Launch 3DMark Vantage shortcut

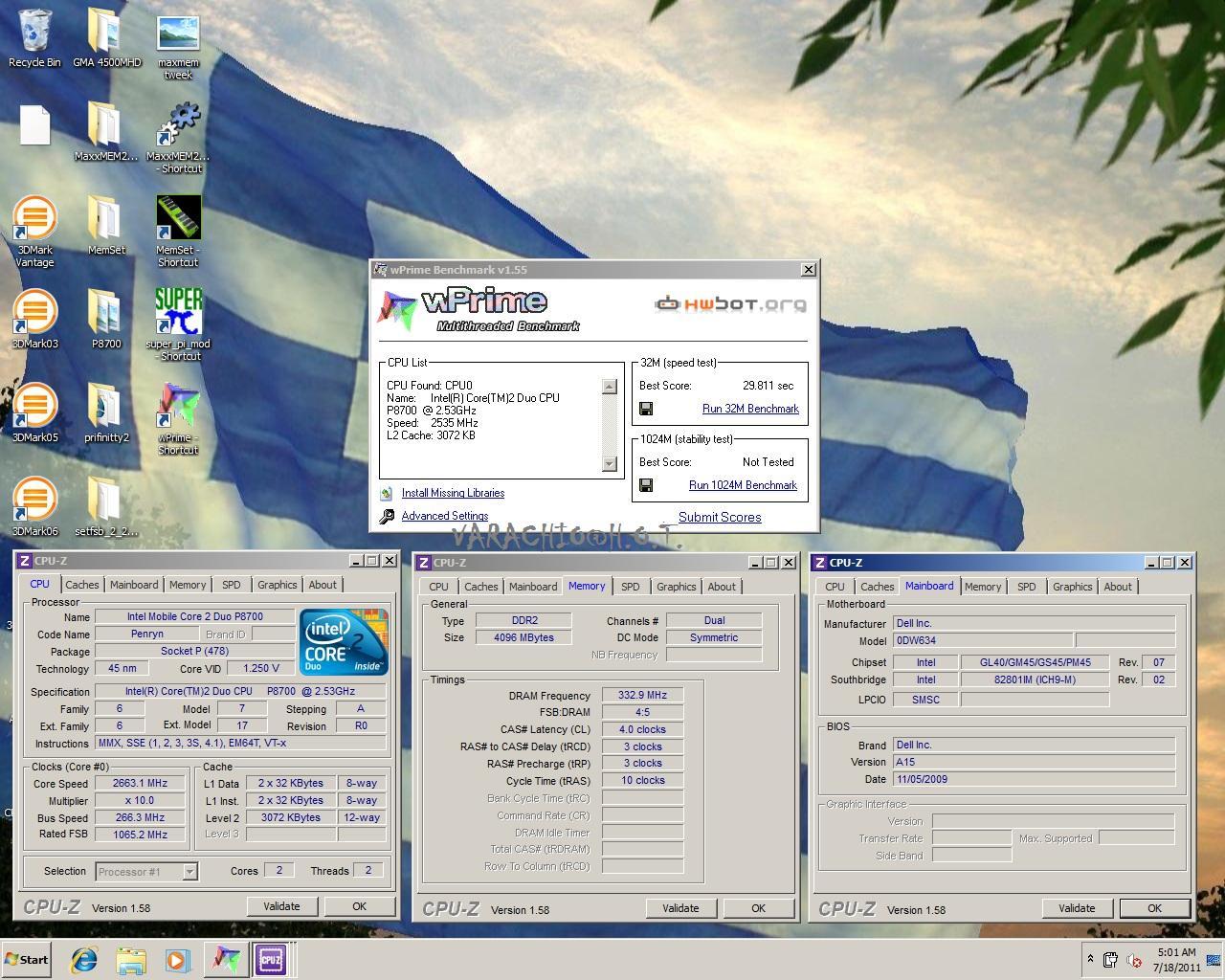coord(34,232)
